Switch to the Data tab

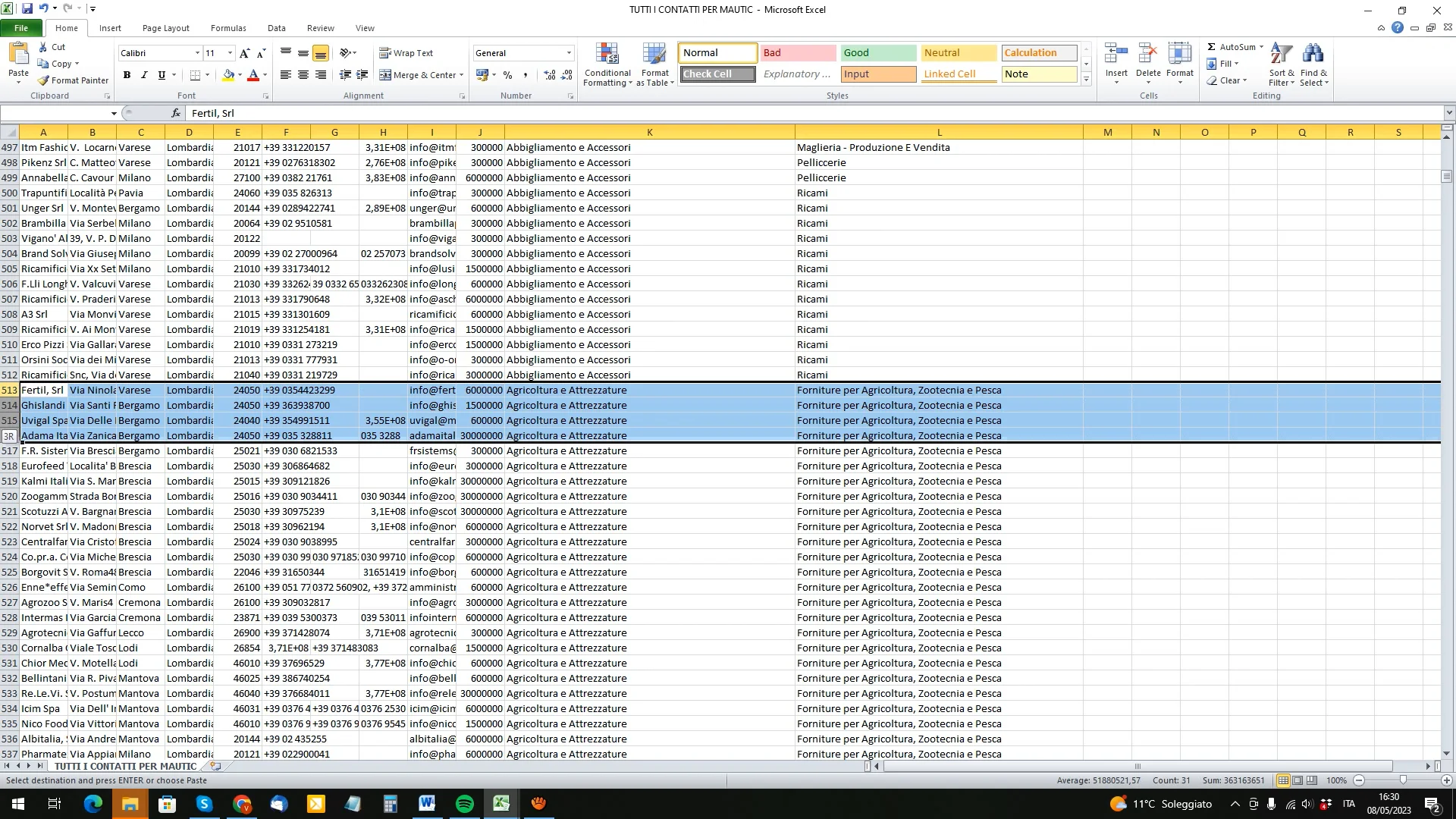(277, 28)
